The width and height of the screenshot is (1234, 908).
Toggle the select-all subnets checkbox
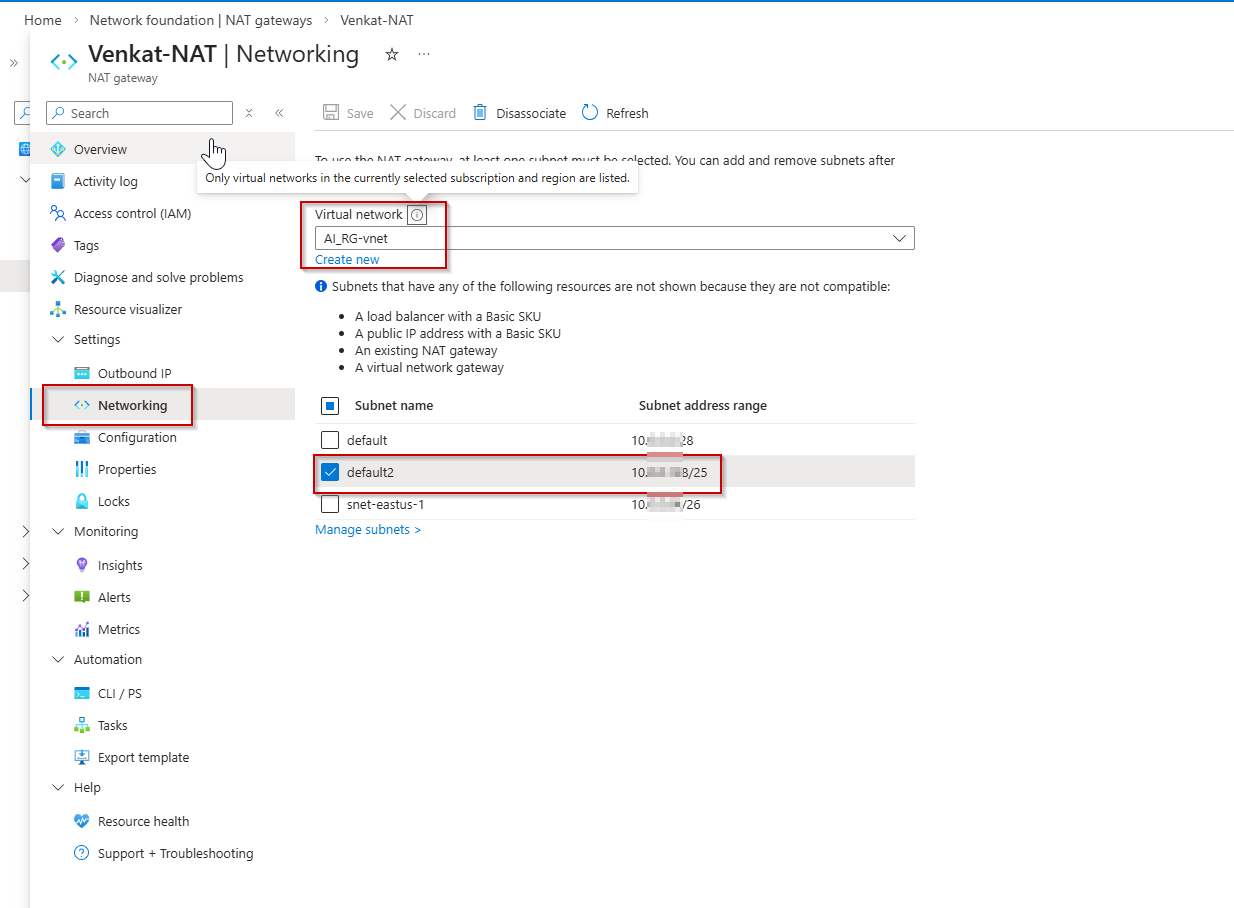pyautogui.click(x=330, y=406)
